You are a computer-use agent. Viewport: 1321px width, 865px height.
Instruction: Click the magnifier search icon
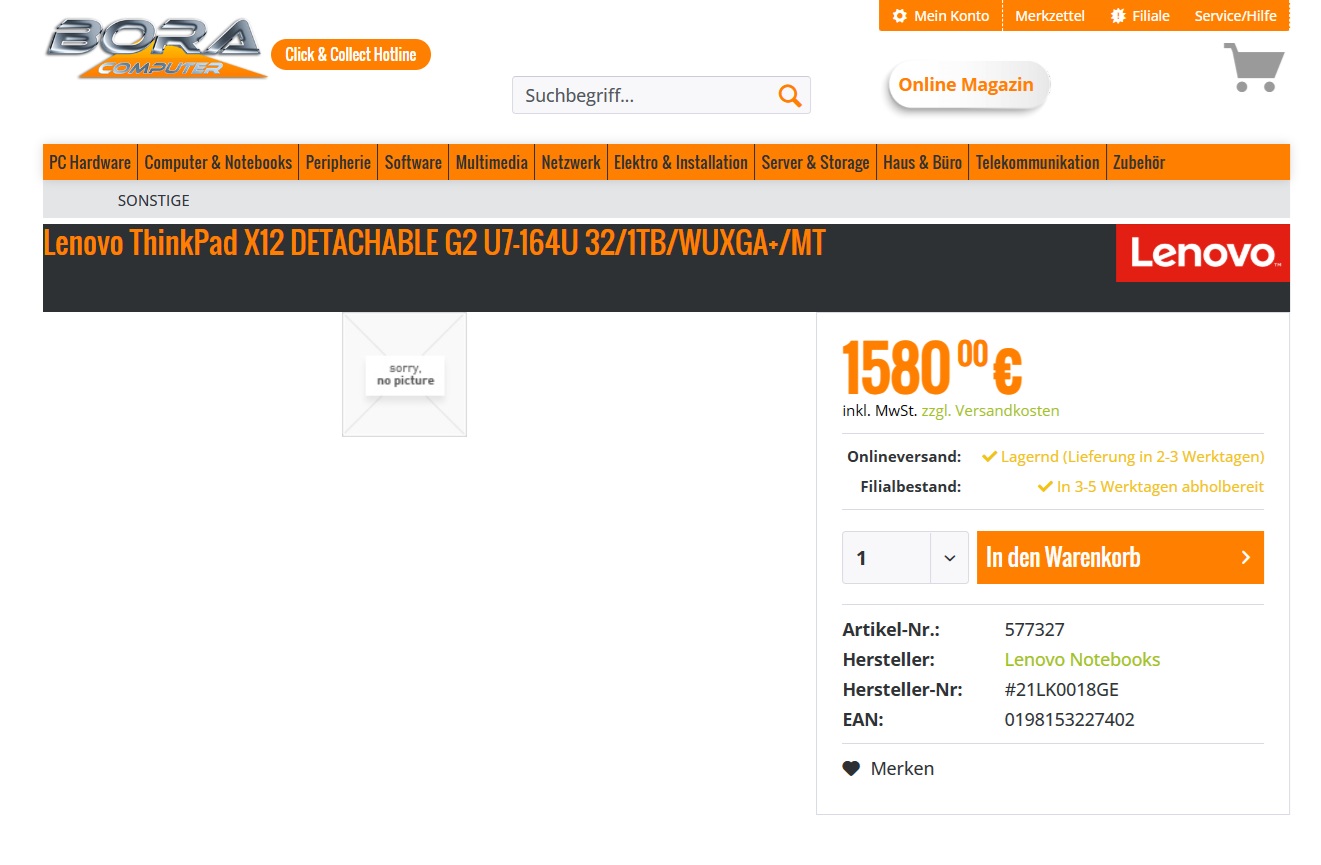[790, 95]
